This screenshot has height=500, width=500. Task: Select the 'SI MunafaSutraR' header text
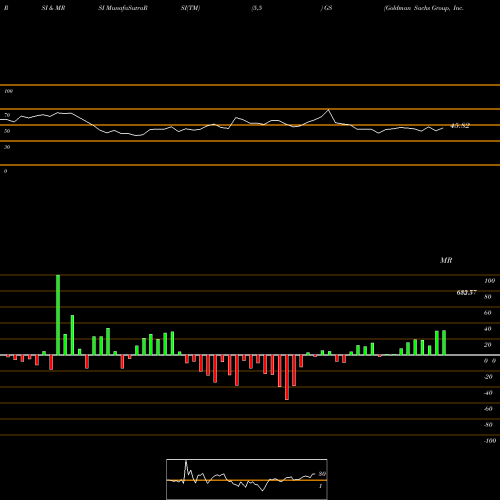tap(123, 8)
